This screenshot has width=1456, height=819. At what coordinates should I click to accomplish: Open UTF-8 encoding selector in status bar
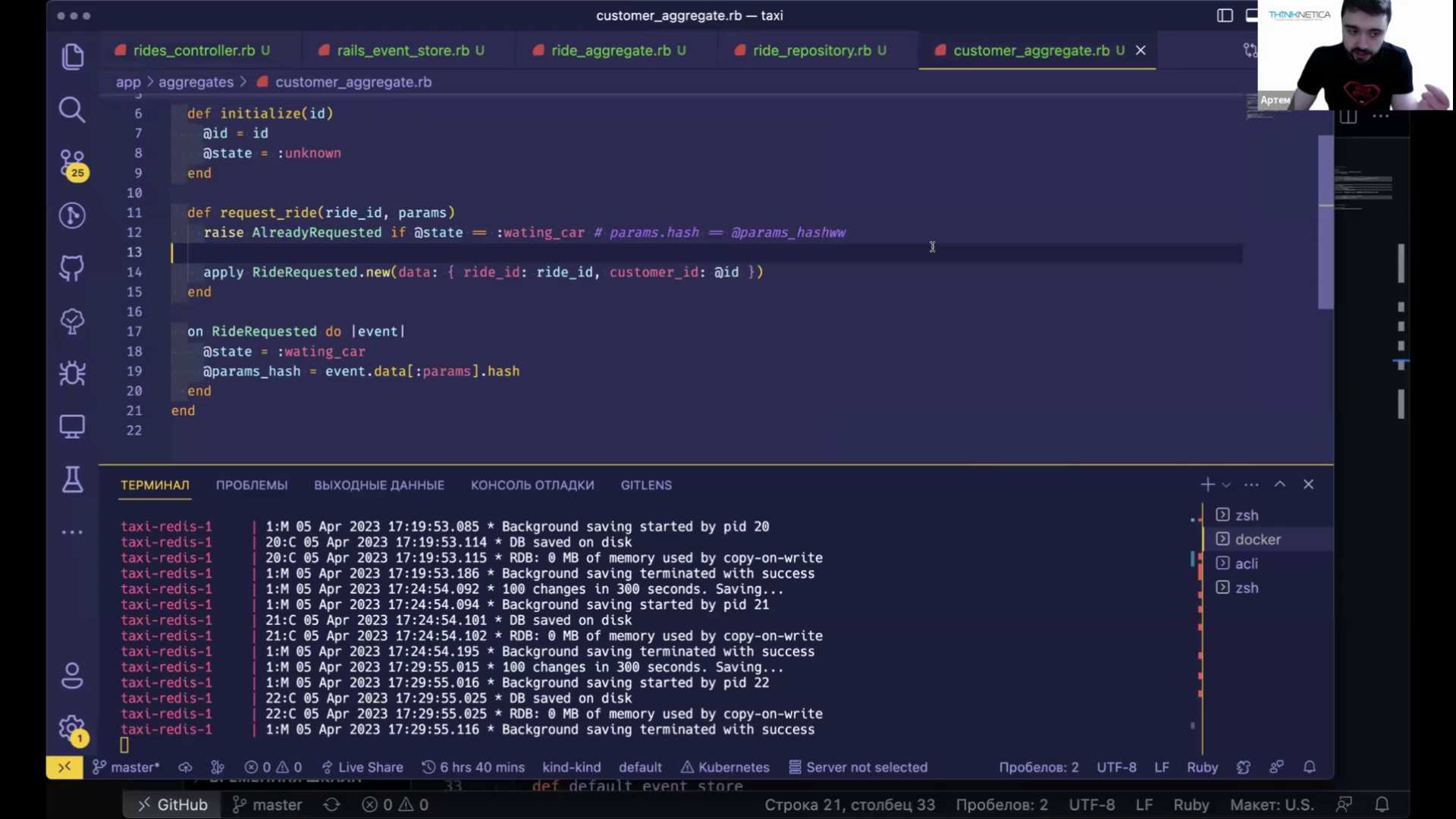coord(1116,767)
